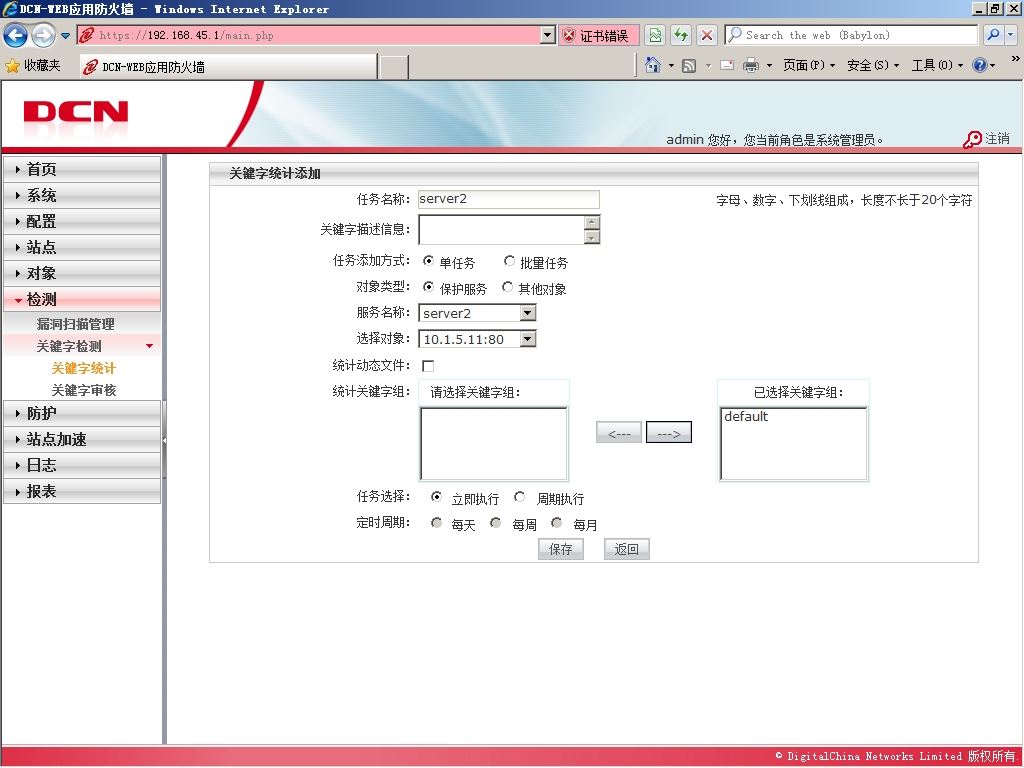Open 漏洞扫描管理 in the sidebar
1024x768 pixels.
(x=76, y=325)
